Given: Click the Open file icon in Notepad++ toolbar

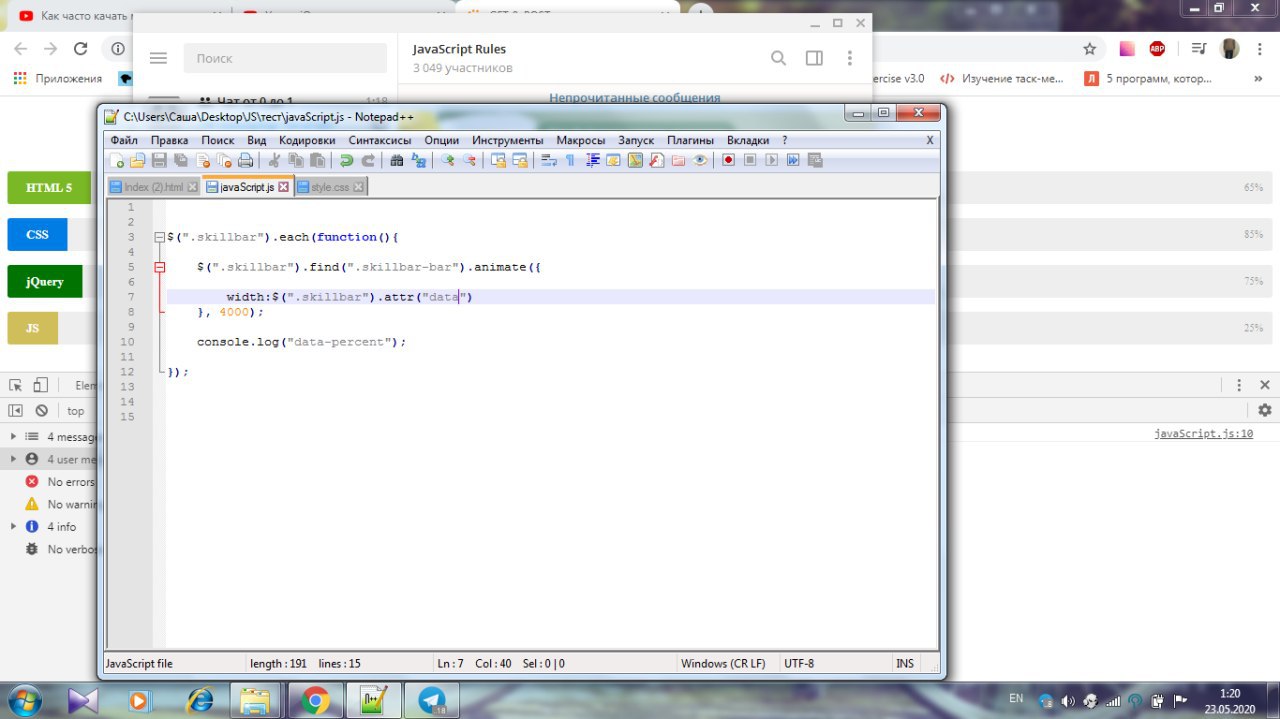Looking at the screenshot, I should pos(138,160).
